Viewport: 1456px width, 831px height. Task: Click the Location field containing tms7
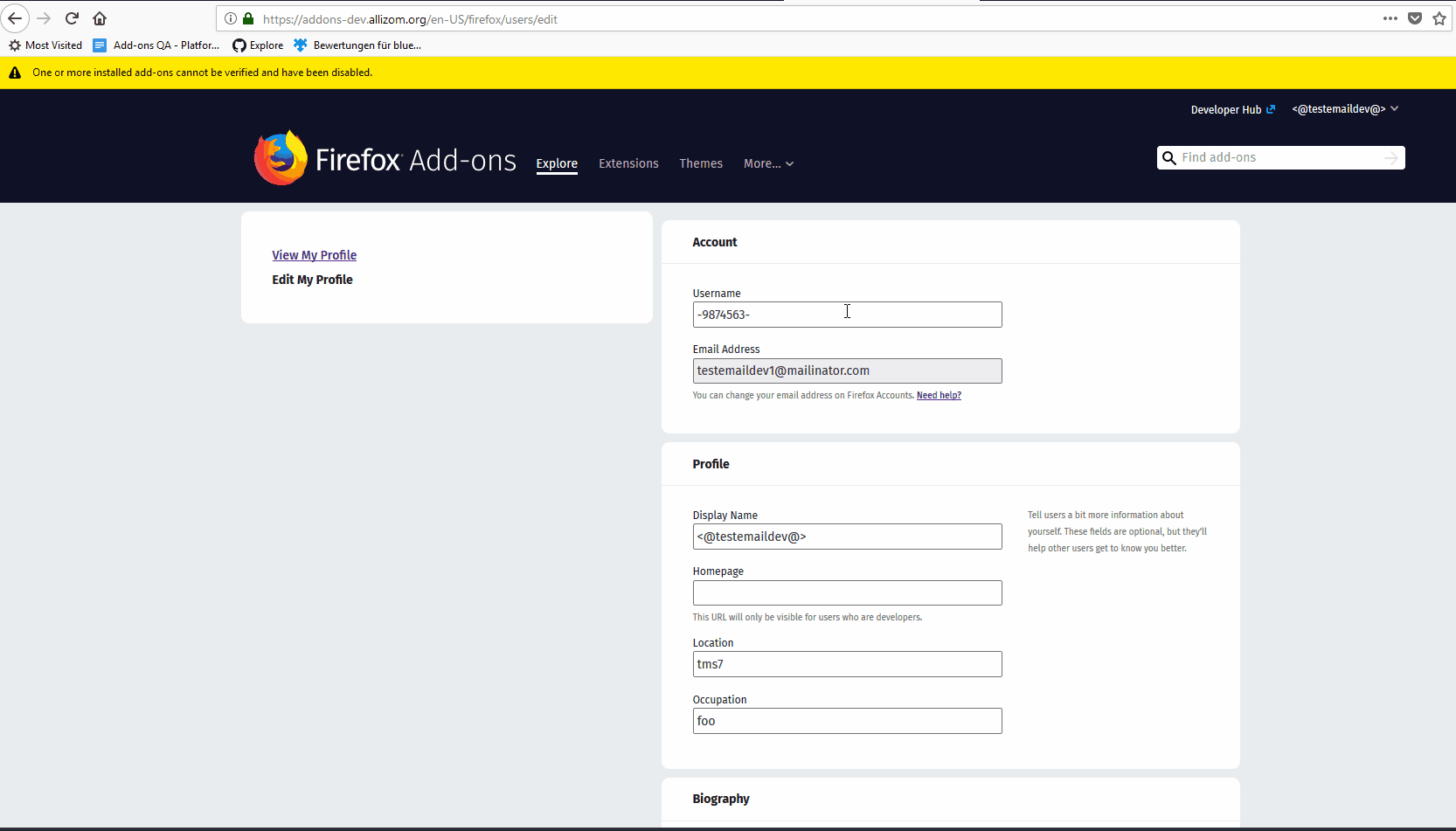pos(847,664)
